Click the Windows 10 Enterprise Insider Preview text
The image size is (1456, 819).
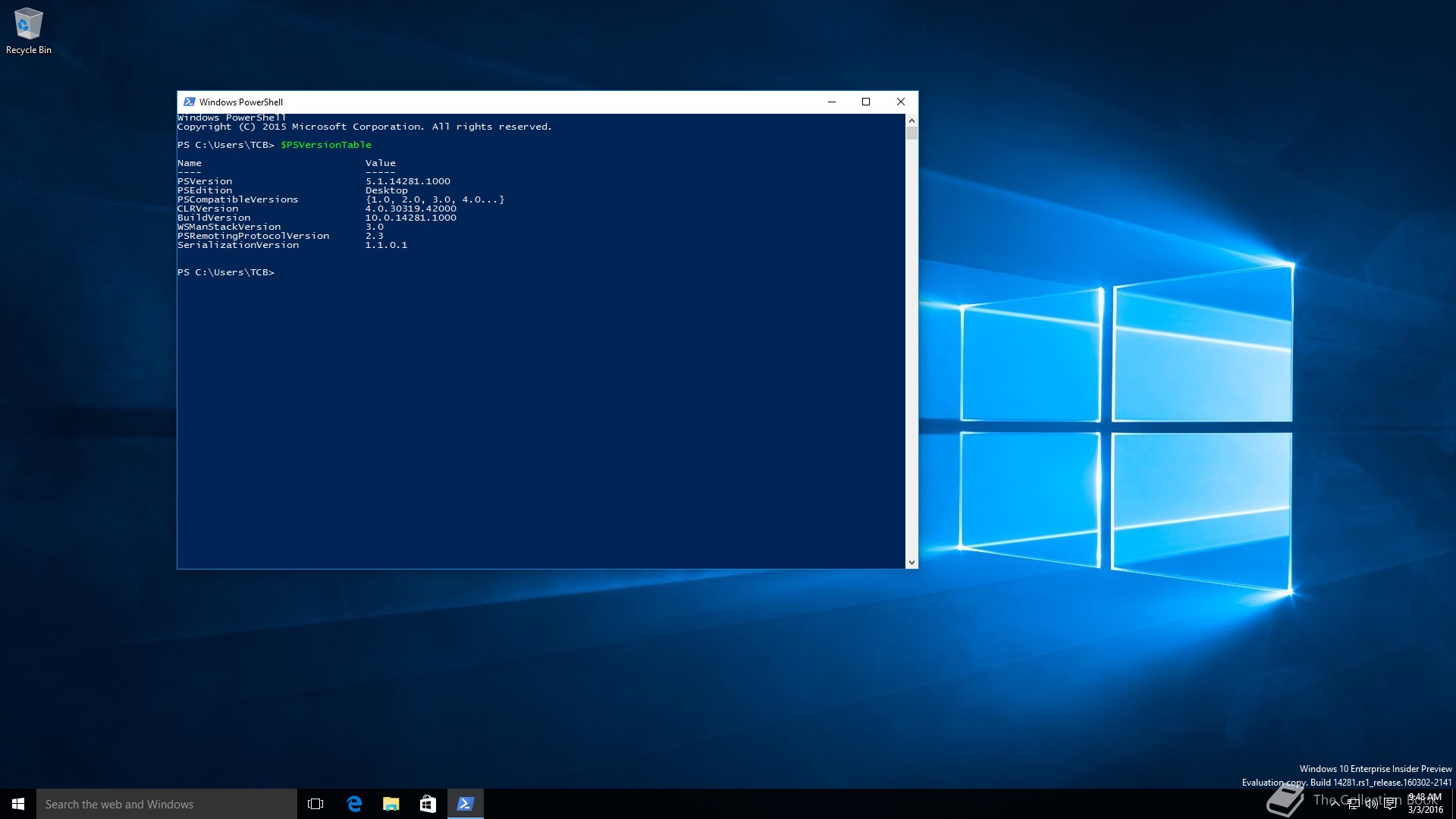click(1376, 769)
